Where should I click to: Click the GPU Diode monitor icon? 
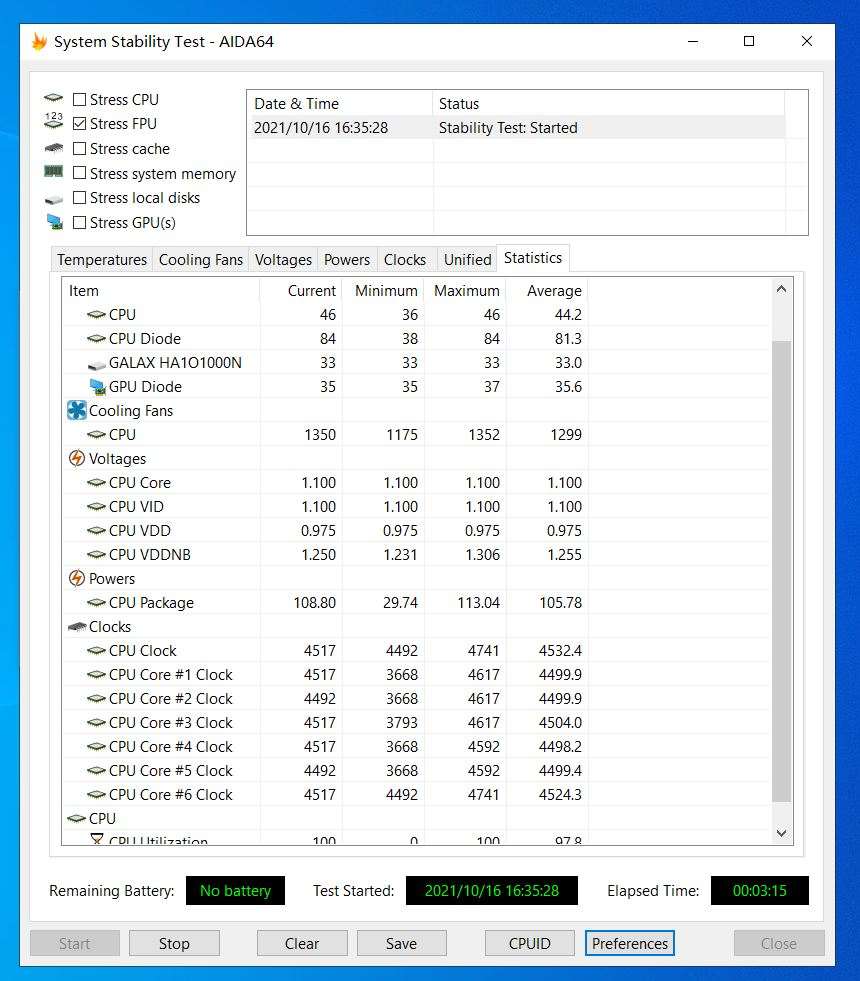pyautogui.click(x=98, y=387)
